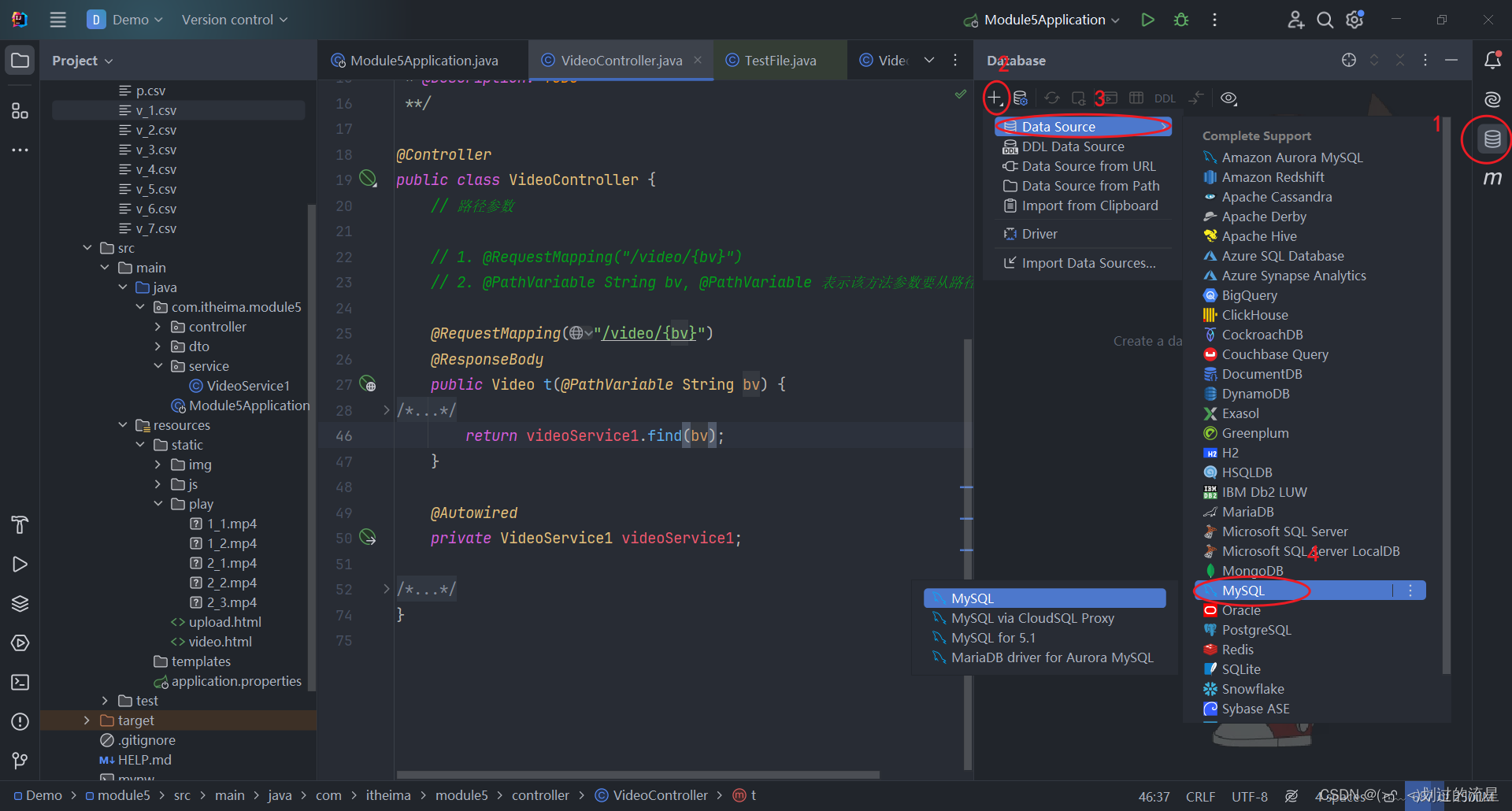The image size is (1512, 811).
Task: Click the Refresh icon in Database toolbar
Action: [x=1052, y=98]
